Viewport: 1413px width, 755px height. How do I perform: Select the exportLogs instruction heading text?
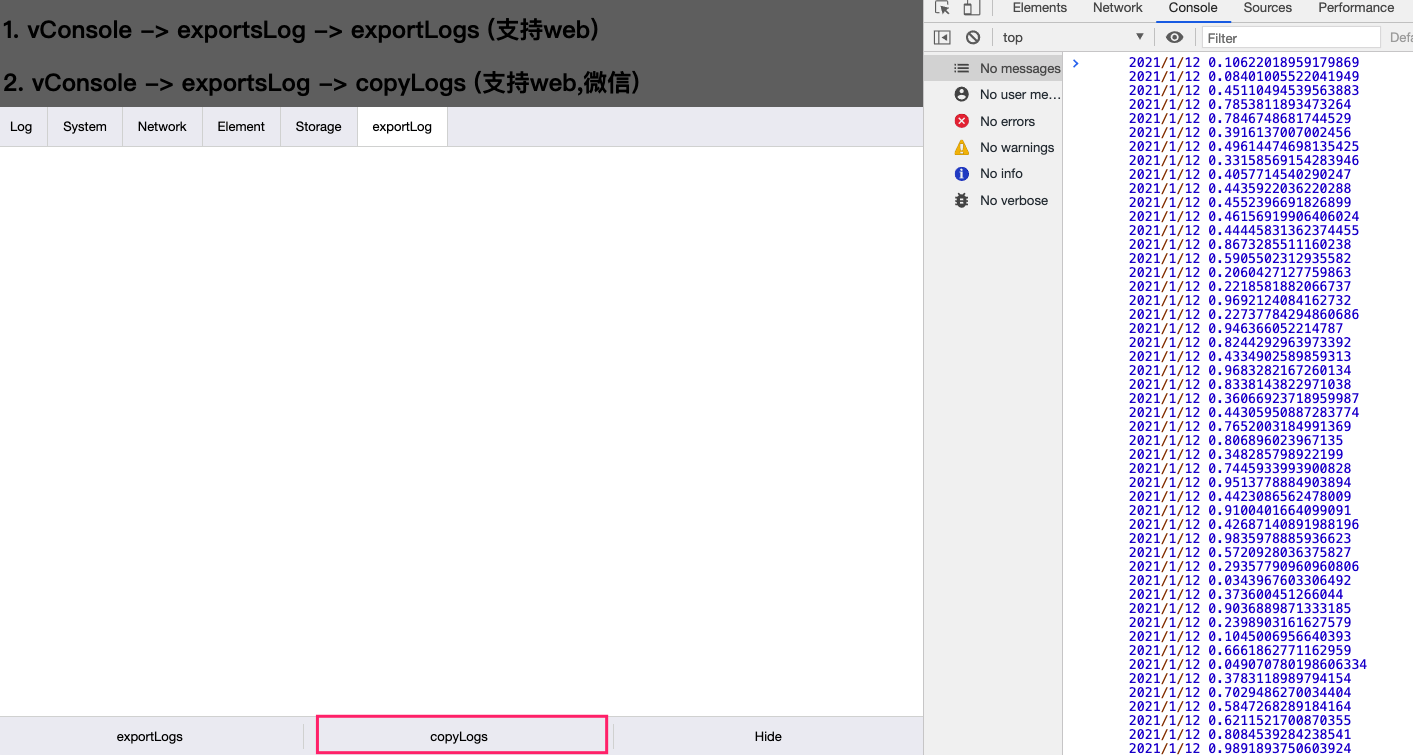[301, 30]
